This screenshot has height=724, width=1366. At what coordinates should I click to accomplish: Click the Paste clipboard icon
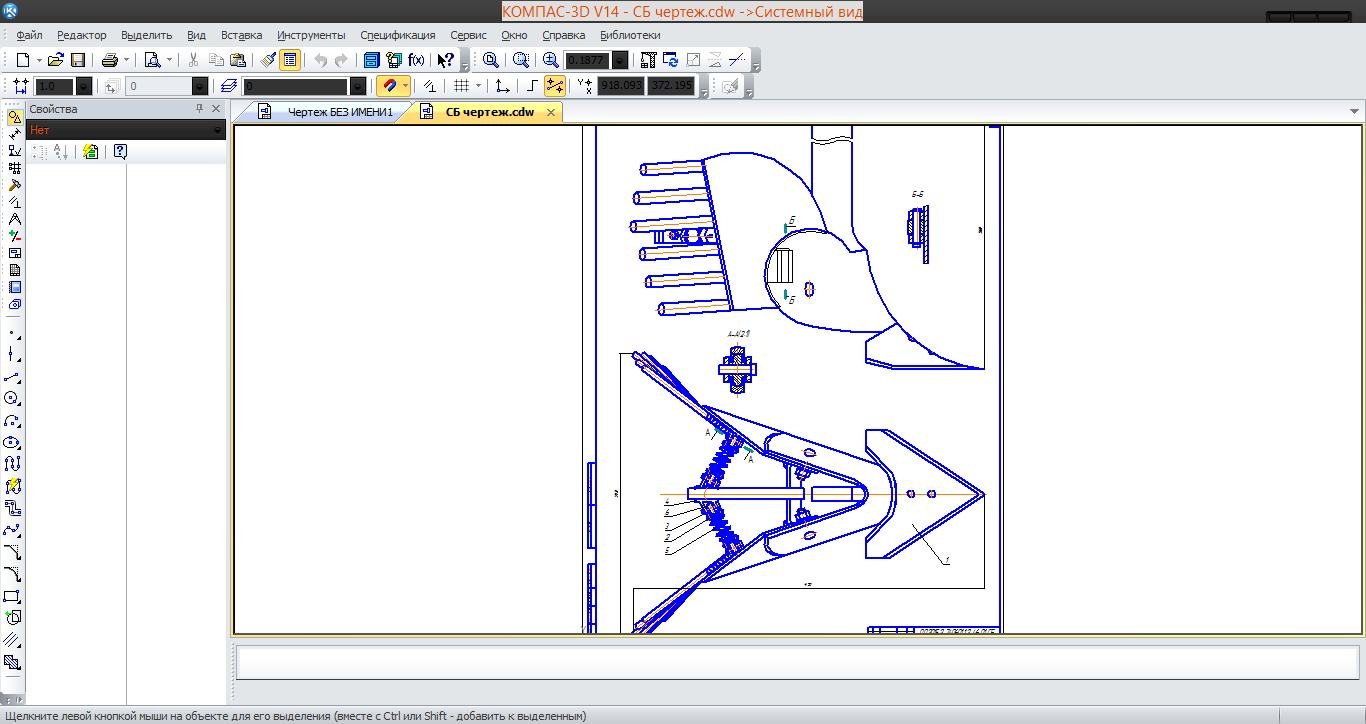tap(237, 60)
